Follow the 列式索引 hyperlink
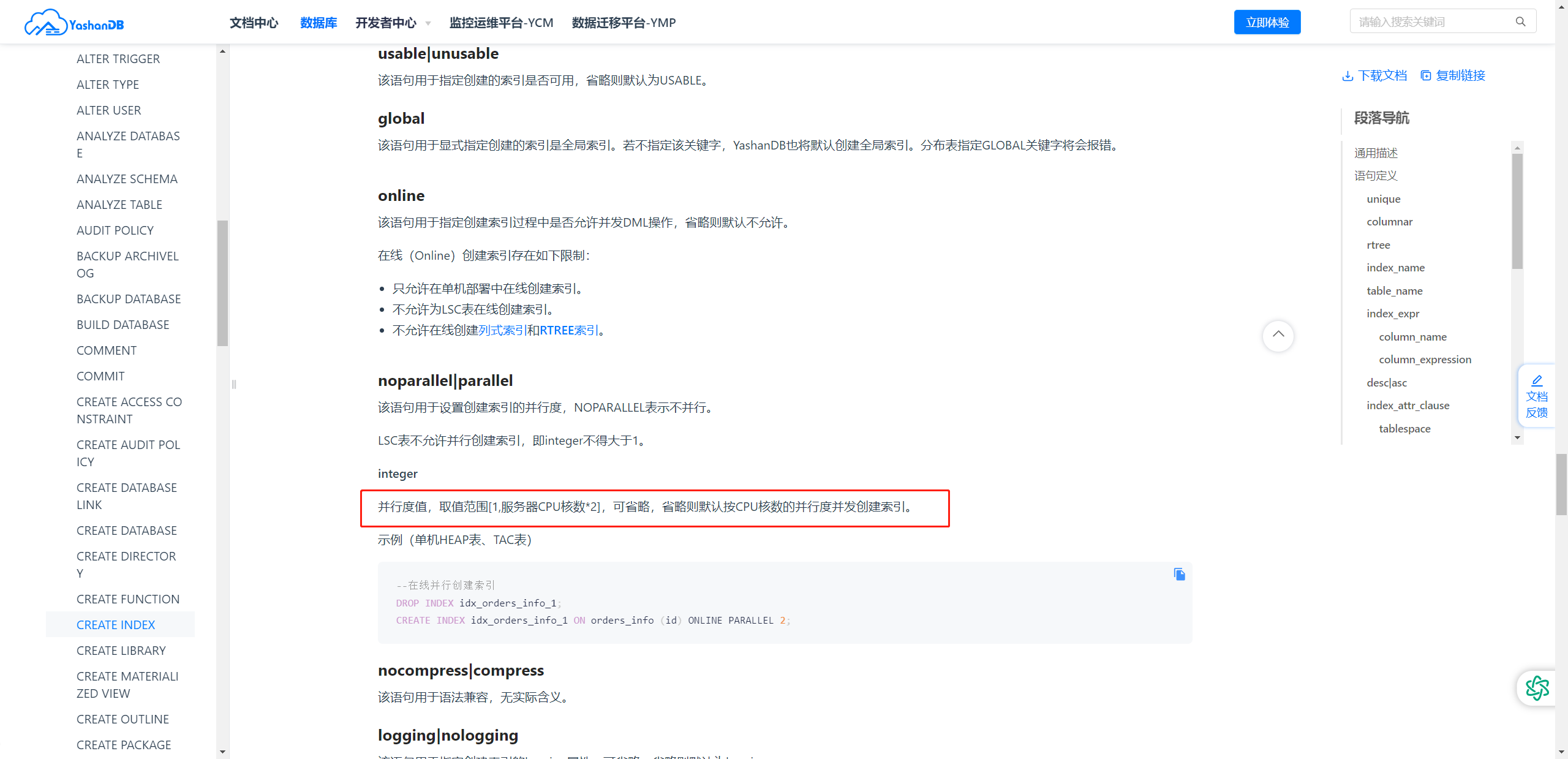The height and width of the screenshot is (759, 1568). coord(502,330)
